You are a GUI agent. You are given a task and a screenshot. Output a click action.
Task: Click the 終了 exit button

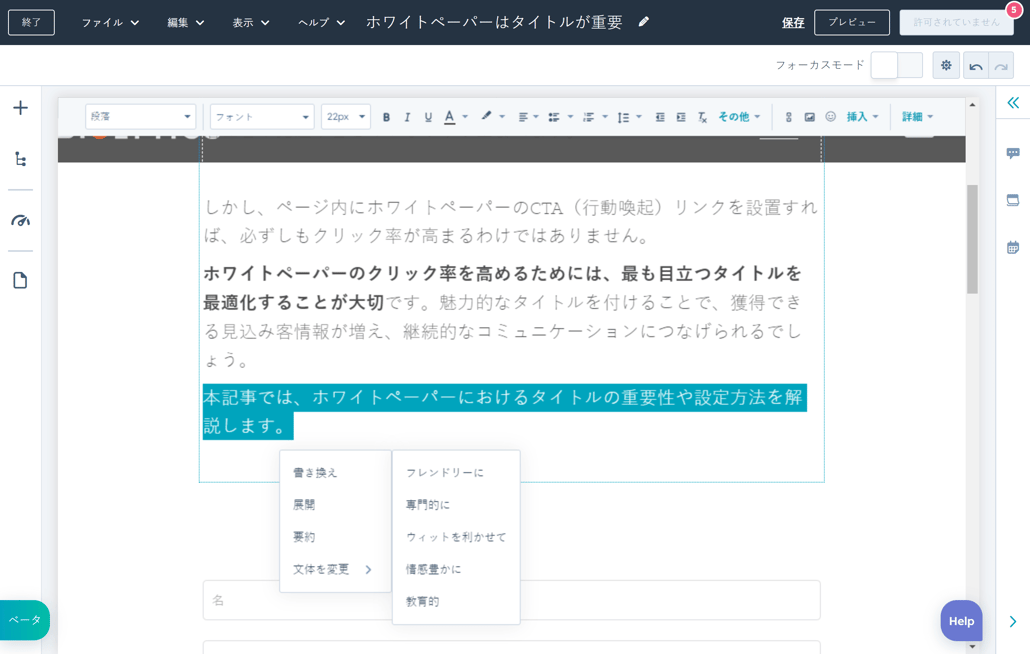(31, 22)
